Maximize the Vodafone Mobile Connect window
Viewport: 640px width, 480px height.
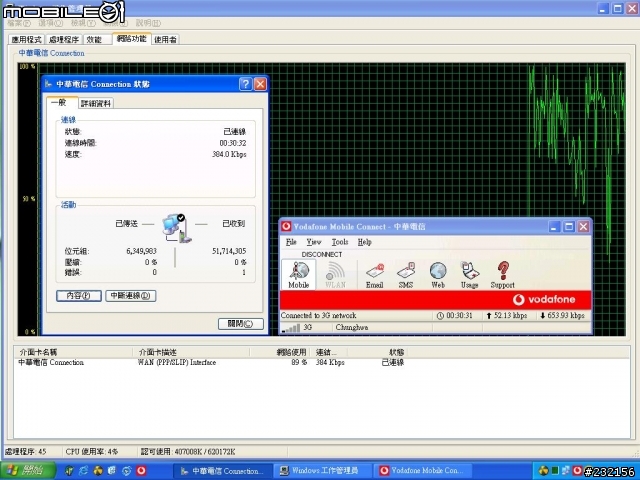click(569, 227)
